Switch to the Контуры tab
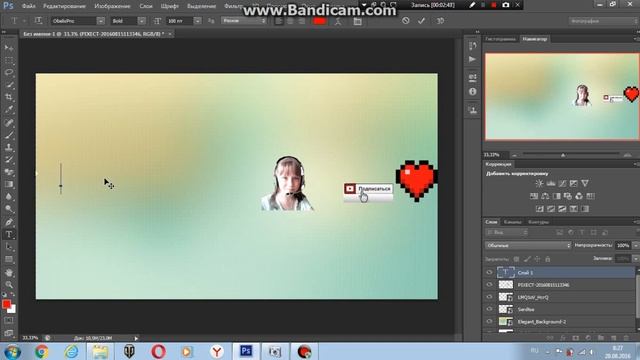640x360 pixels. [x=538, y=222]
